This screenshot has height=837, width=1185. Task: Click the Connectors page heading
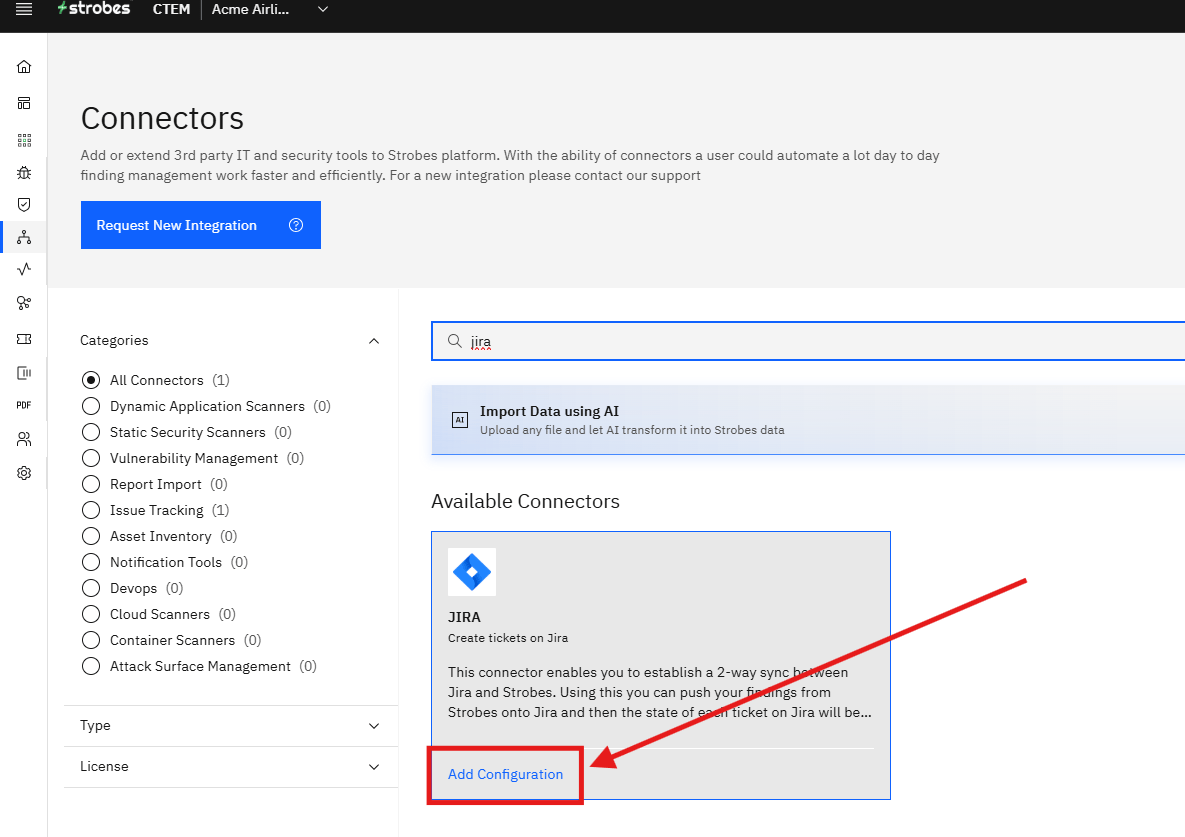click(x=162, y=119)
